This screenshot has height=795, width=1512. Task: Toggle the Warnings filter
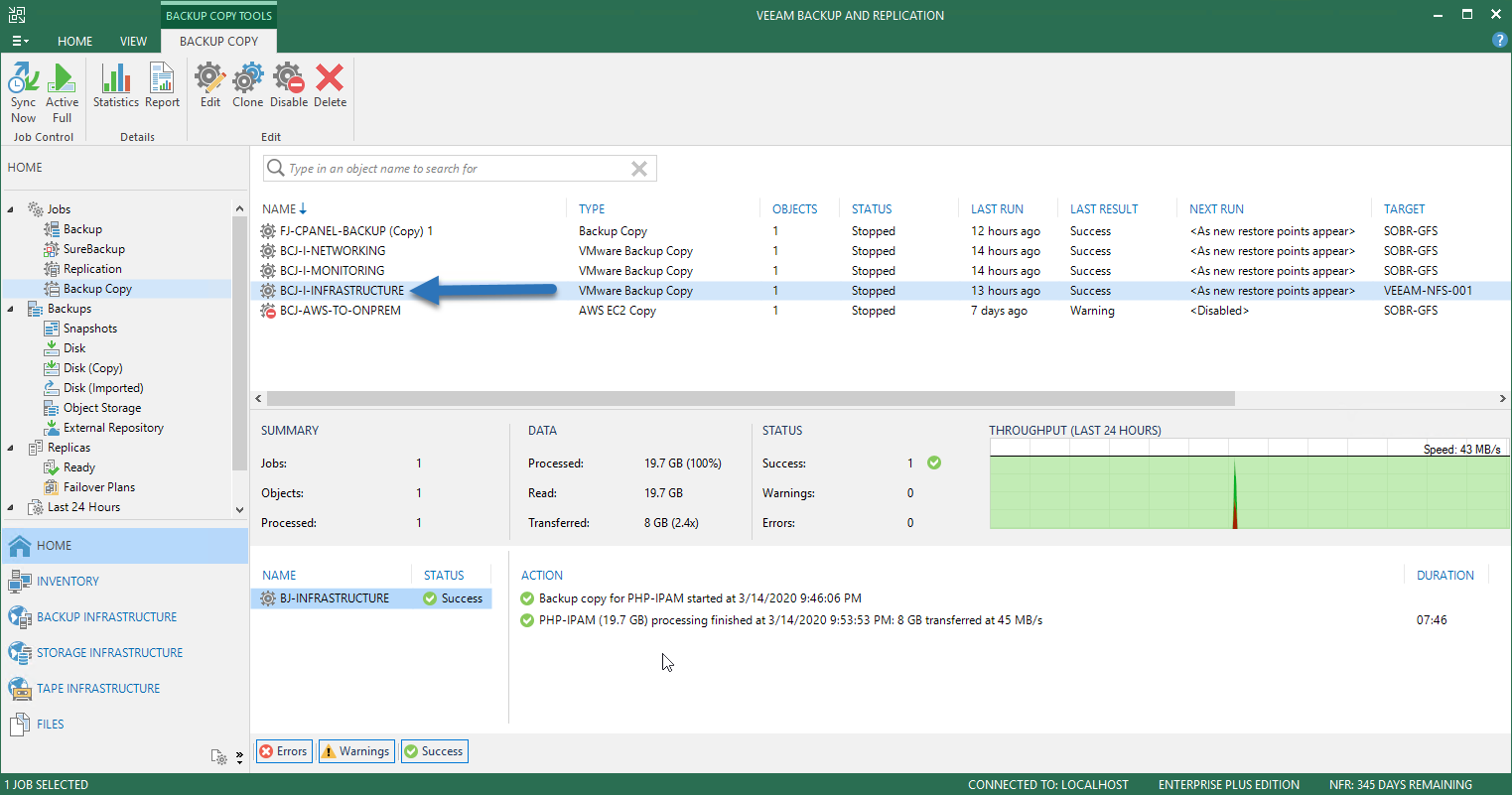(x=355, y=751)
